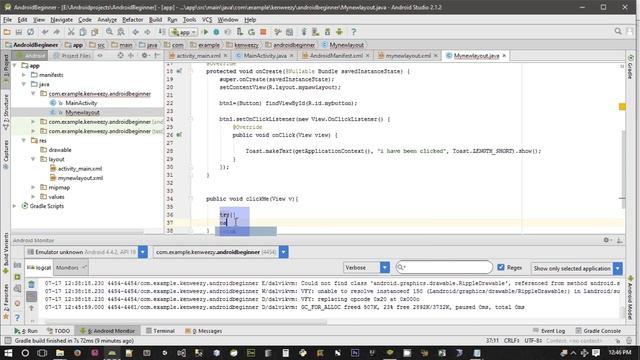Click the logcat horizontal scrollbar
The width and height of the screenshot is (640, 360).
(186, 322)
